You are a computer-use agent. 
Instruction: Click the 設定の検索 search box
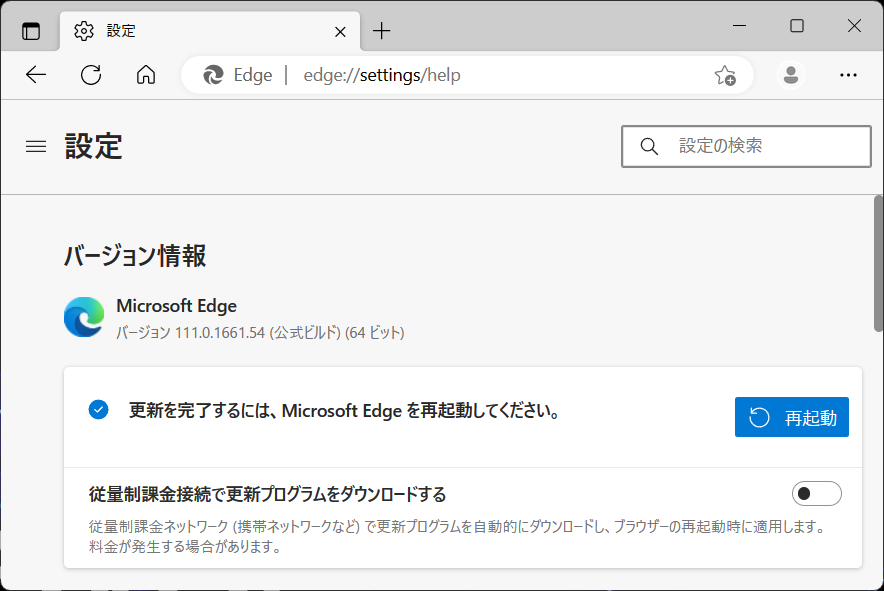(x=746, y=146)
